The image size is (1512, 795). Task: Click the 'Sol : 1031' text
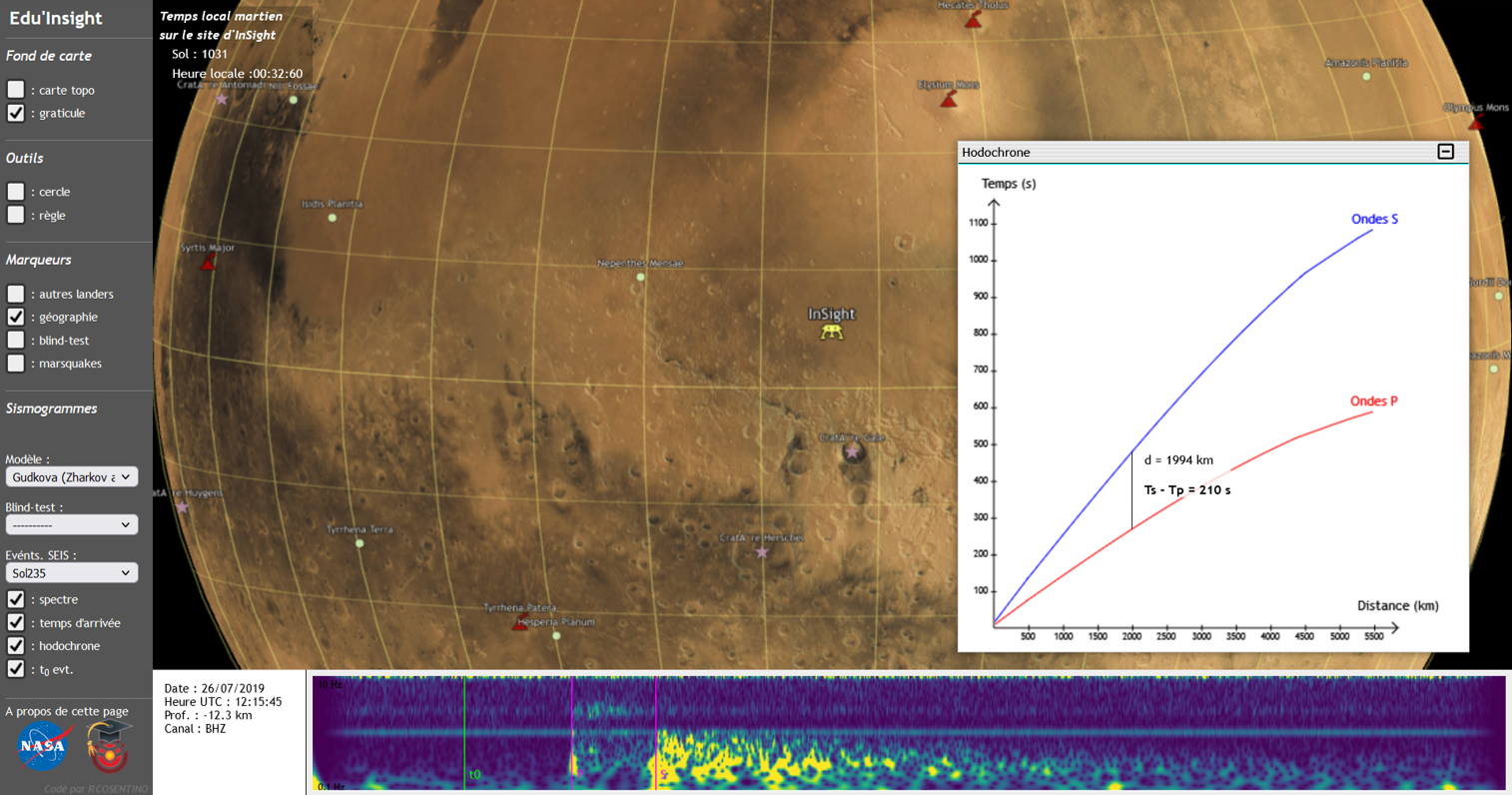click(200, 54)
